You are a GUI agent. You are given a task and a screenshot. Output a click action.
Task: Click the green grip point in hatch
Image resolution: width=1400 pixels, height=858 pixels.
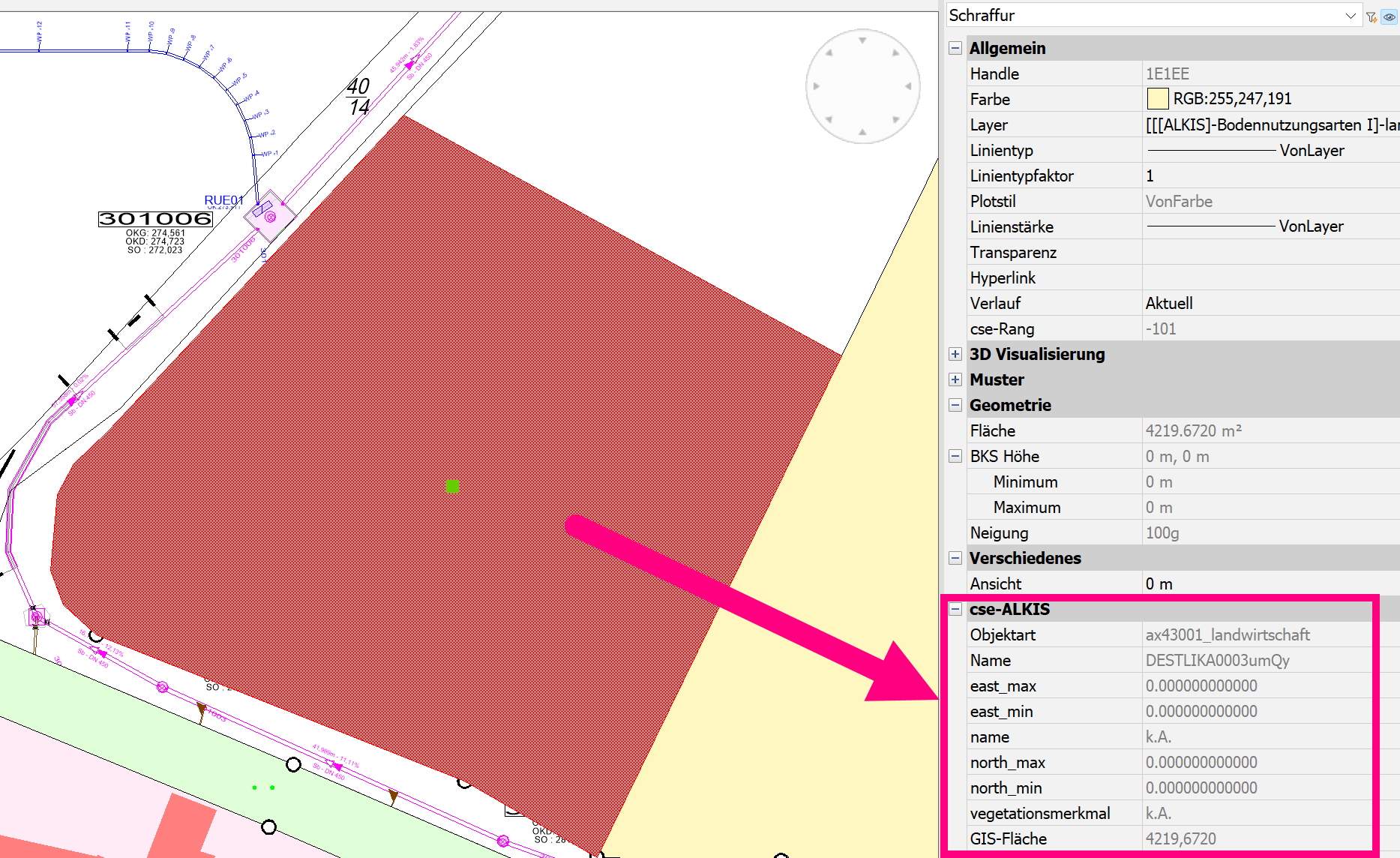click(x=453, y=487)
